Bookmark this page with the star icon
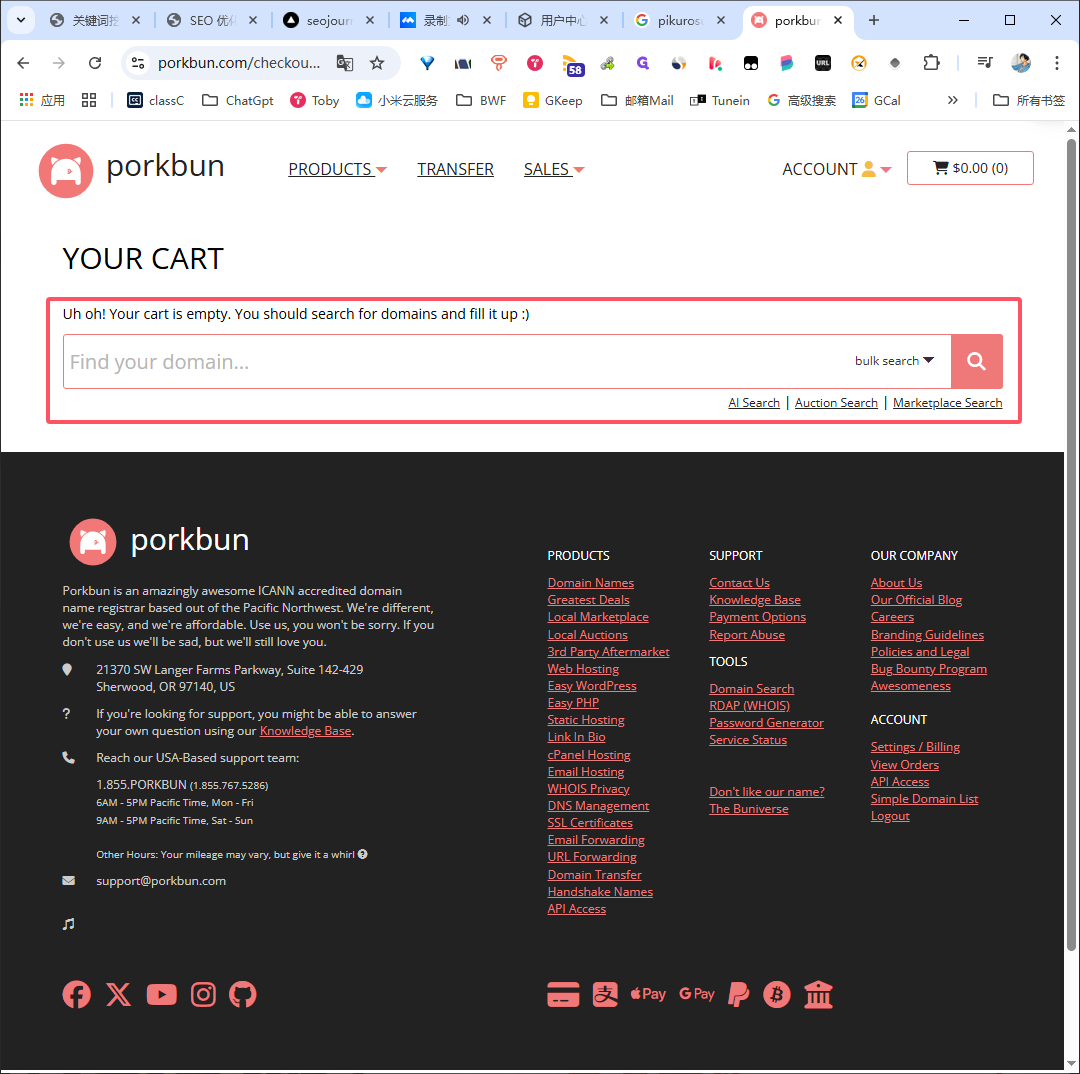Image resolution: width=1080 pixels, height=1074 pixels. pyautogui.click(x=377, y=63)
